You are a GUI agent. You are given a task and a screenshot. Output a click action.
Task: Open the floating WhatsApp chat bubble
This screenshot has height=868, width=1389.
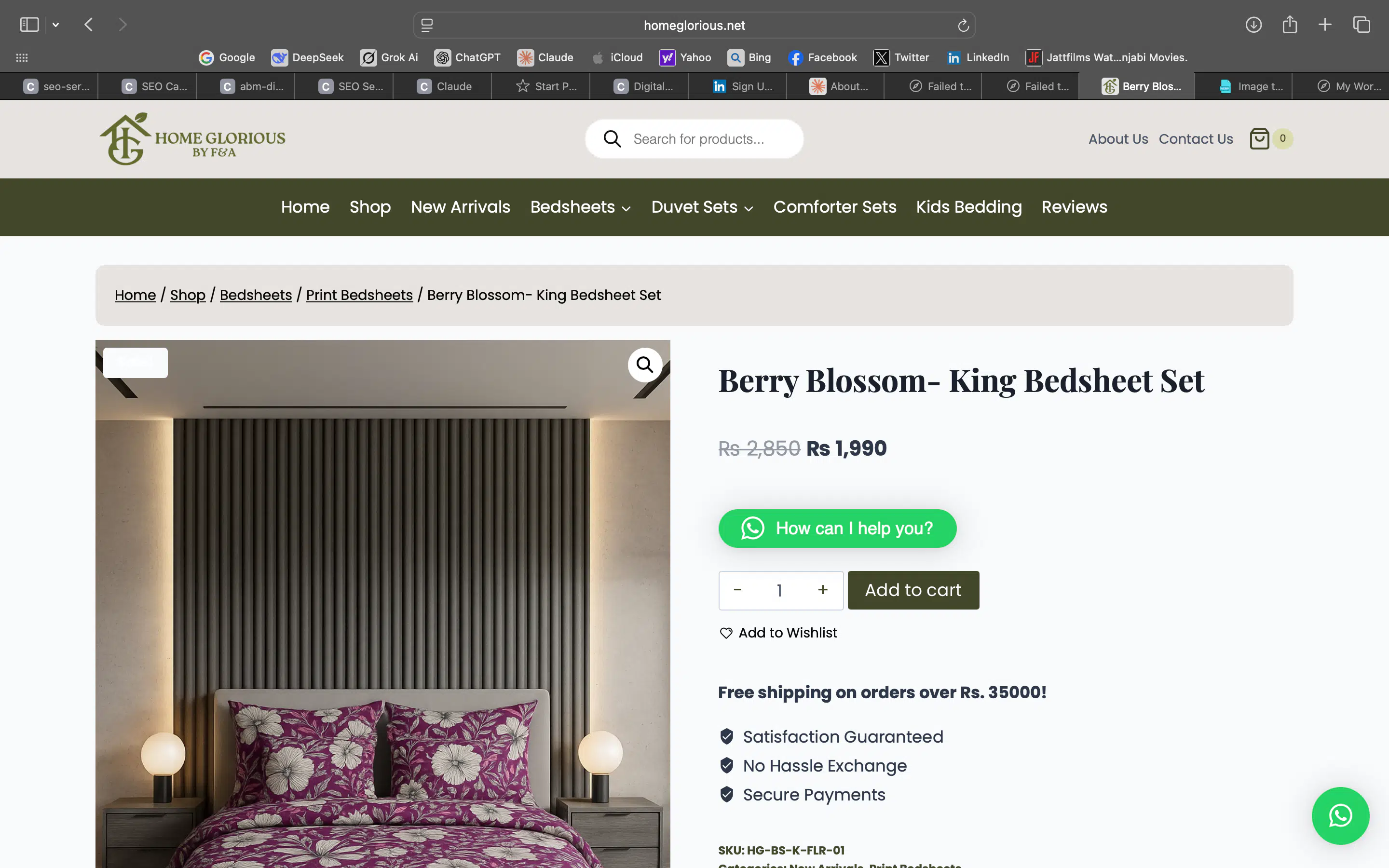[1340, 816]
